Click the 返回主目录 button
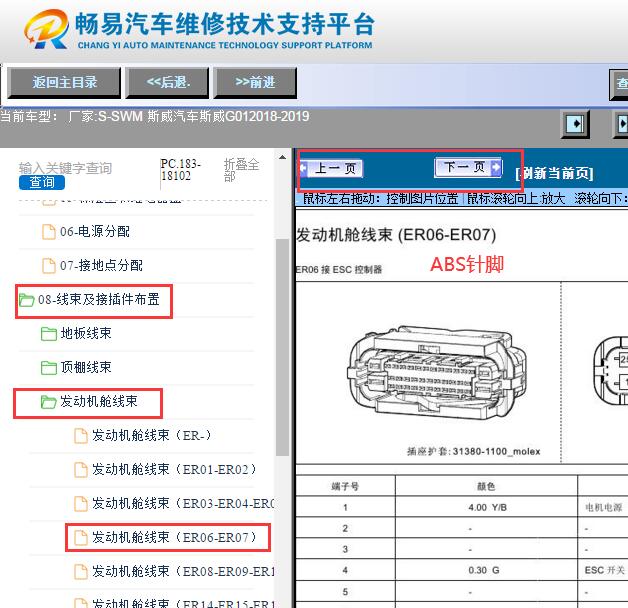Screen dimensions: 628x608 64,83
